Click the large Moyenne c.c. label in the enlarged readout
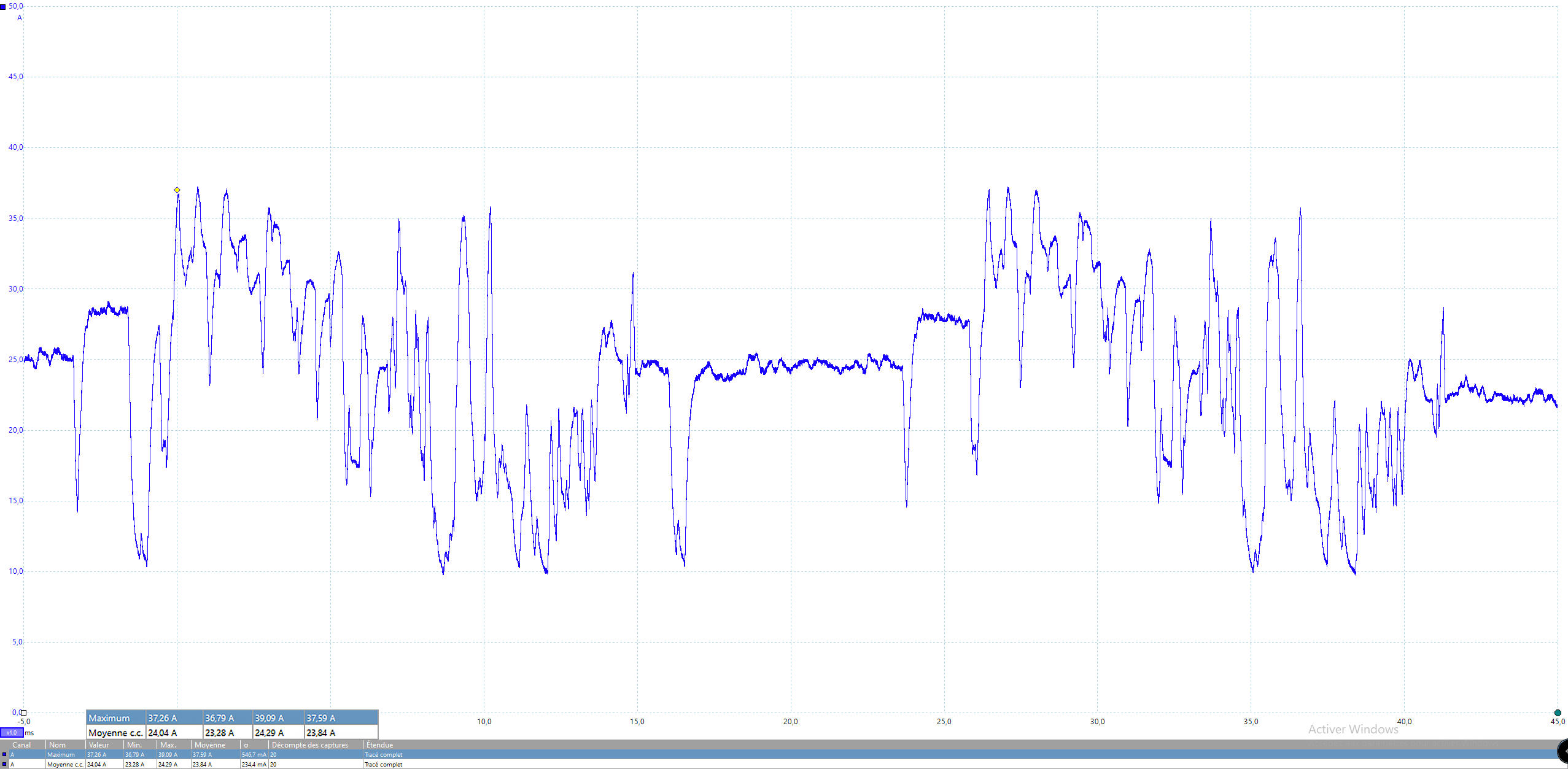The height and width of the screenshot is (769, 1568). pyautogui.click(x=115, y=733)
